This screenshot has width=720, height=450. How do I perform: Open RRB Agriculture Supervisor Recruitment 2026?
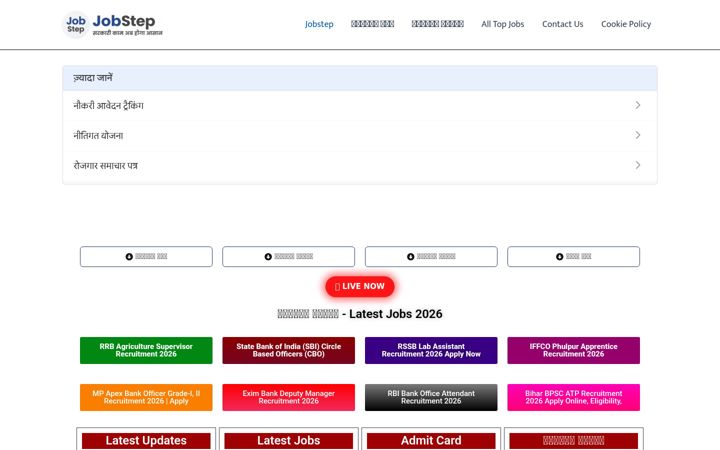click(x=146, y=350)
